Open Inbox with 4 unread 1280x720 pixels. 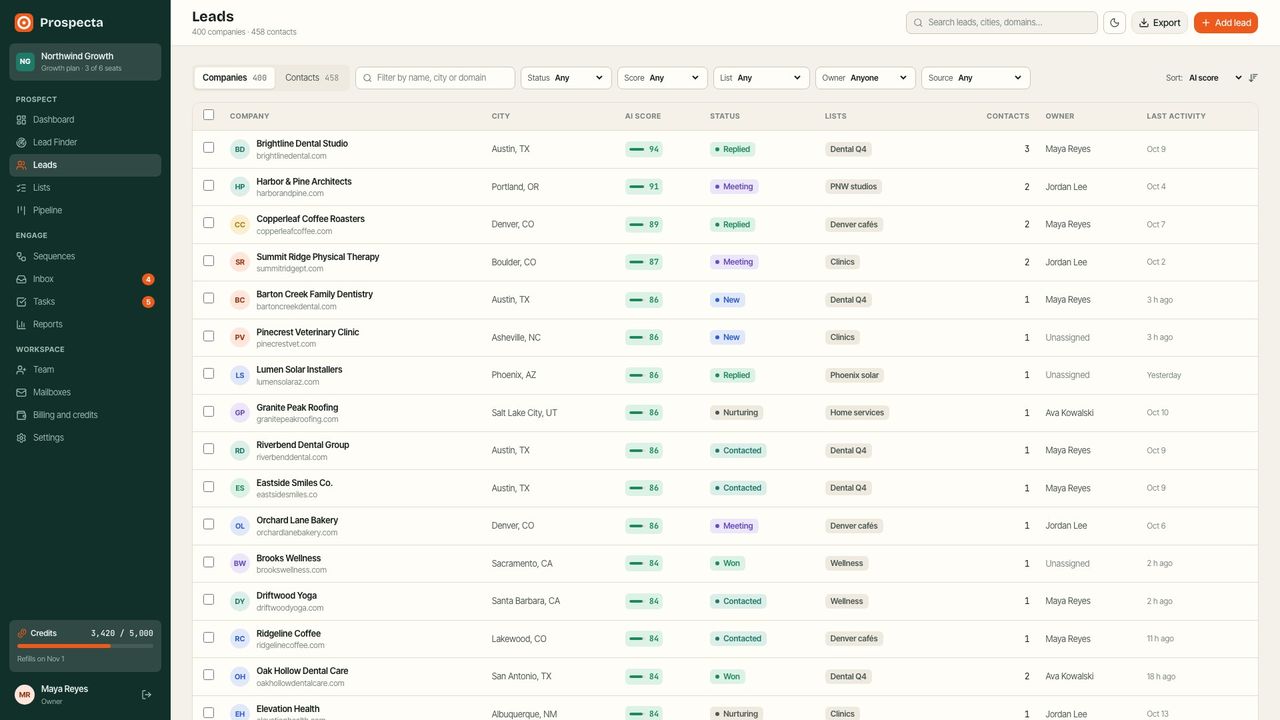85,279
